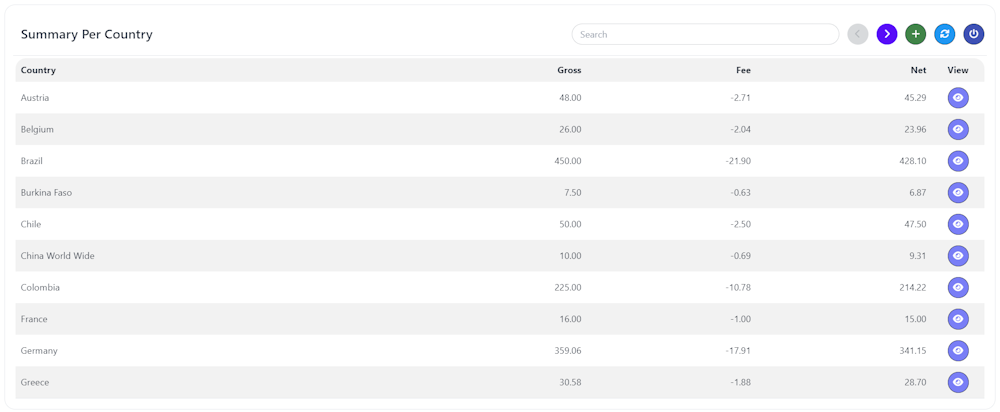1000x412 pixels.
Task: View details for Austria
Action: click(958, 98)
